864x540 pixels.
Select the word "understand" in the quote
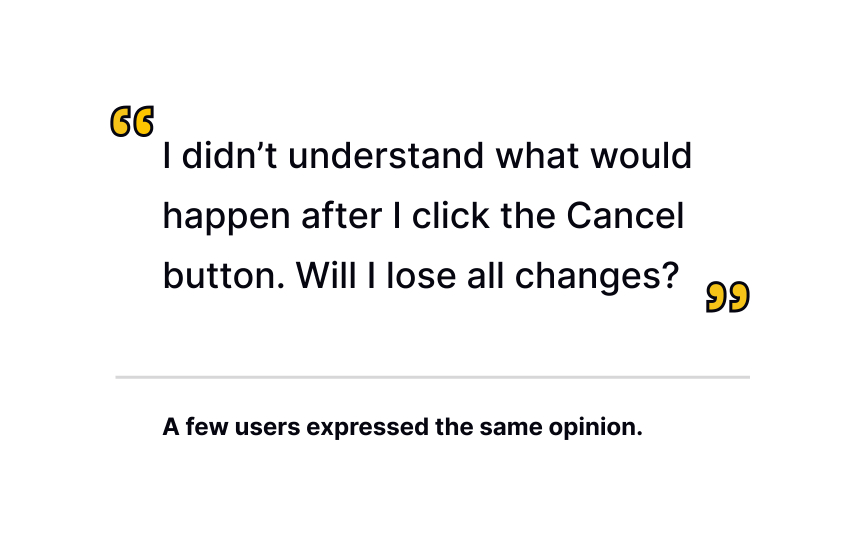click(x=386, y=155)
